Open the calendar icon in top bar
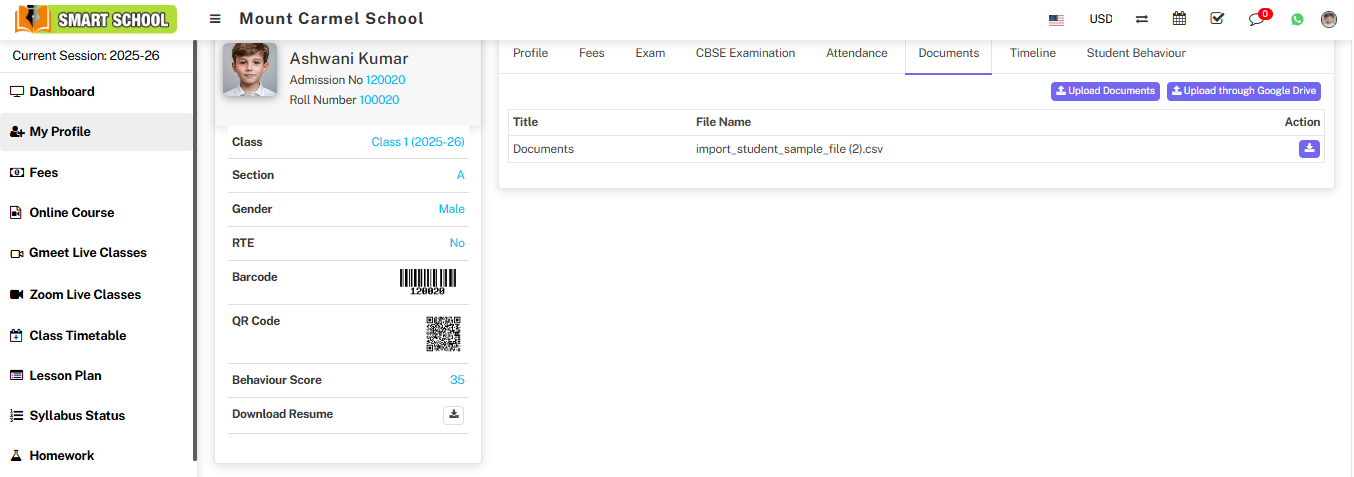The image size is (1354, 477). point(1179,19)
